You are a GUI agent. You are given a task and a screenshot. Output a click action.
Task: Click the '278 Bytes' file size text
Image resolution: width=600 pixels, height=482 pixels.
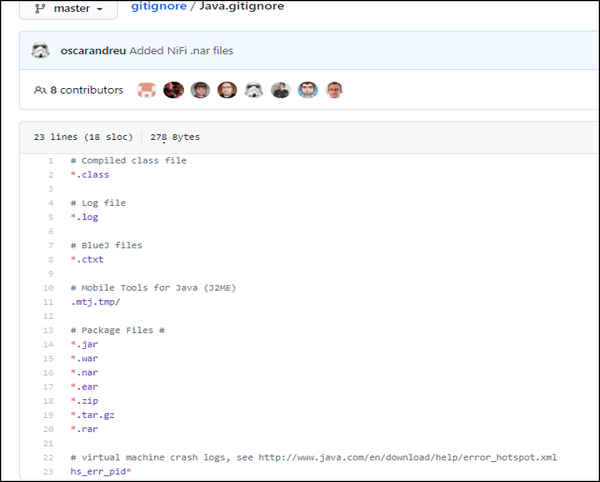(x=175, y=137)
